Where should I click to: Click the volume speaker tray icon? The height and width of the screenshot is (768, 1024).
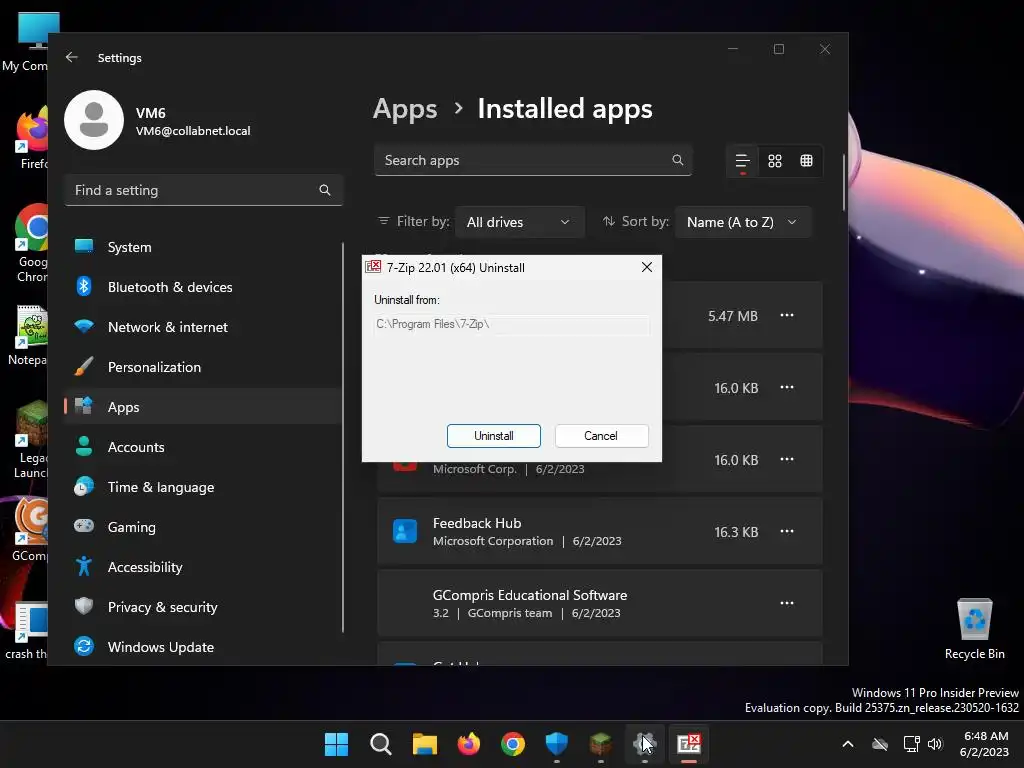click(935, 744)
